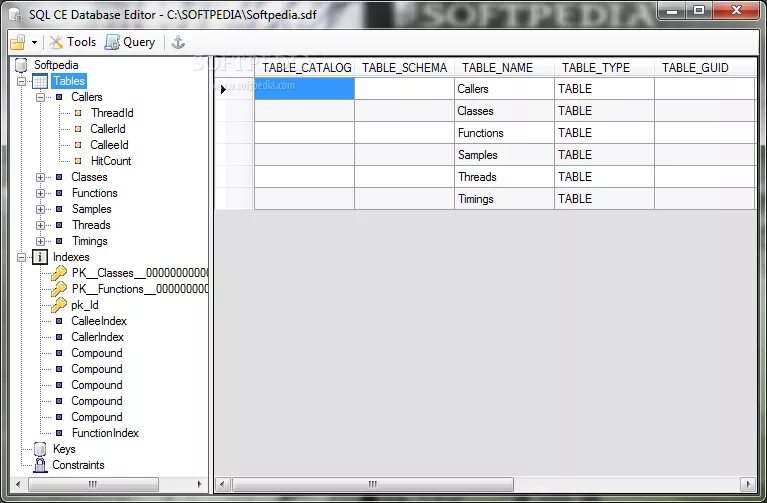Click tree panel scroll left arrow

tap(18, 484)
